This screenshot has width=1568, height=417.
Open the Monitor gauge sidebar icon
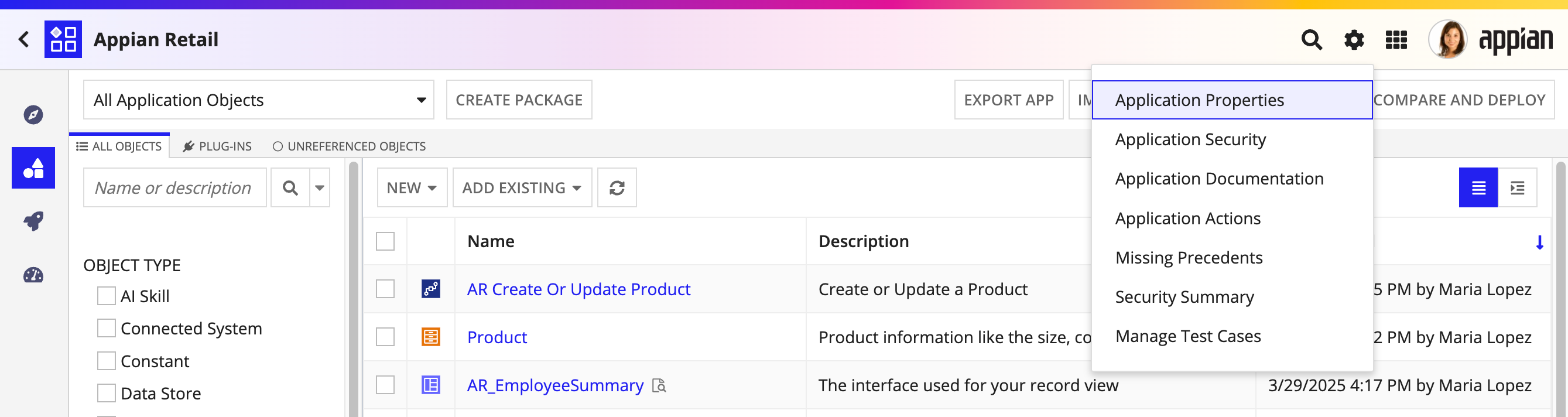pyautogui.click(x=33, y=275)
